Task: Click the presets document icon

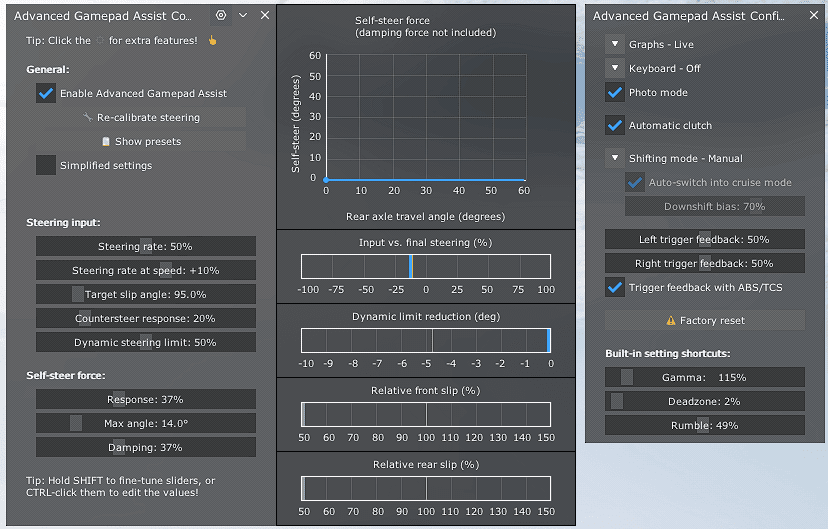Action: (106, 141)
